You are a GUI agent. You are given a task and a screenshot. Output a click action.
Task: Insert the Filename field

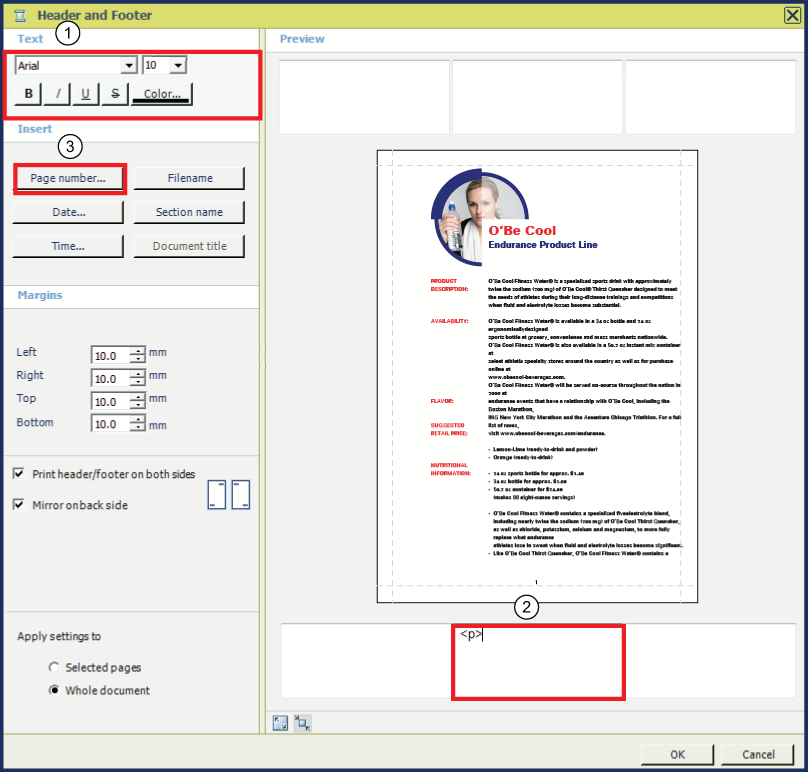pos(189,178)
